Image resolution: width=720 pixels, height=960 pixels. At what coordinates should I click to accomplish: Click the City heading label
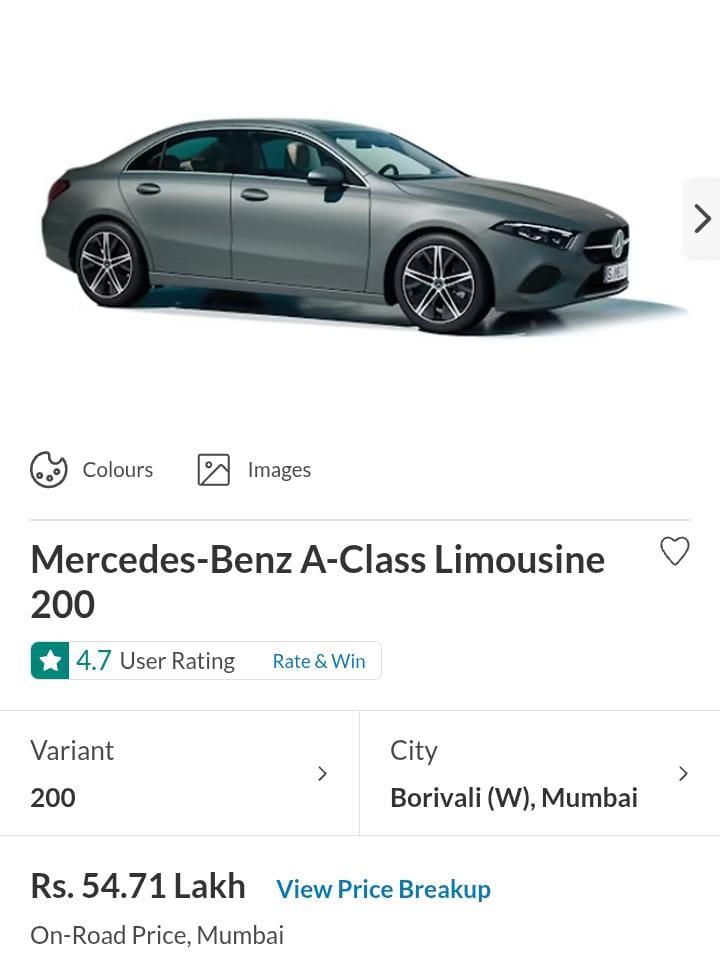coord(414,751)
